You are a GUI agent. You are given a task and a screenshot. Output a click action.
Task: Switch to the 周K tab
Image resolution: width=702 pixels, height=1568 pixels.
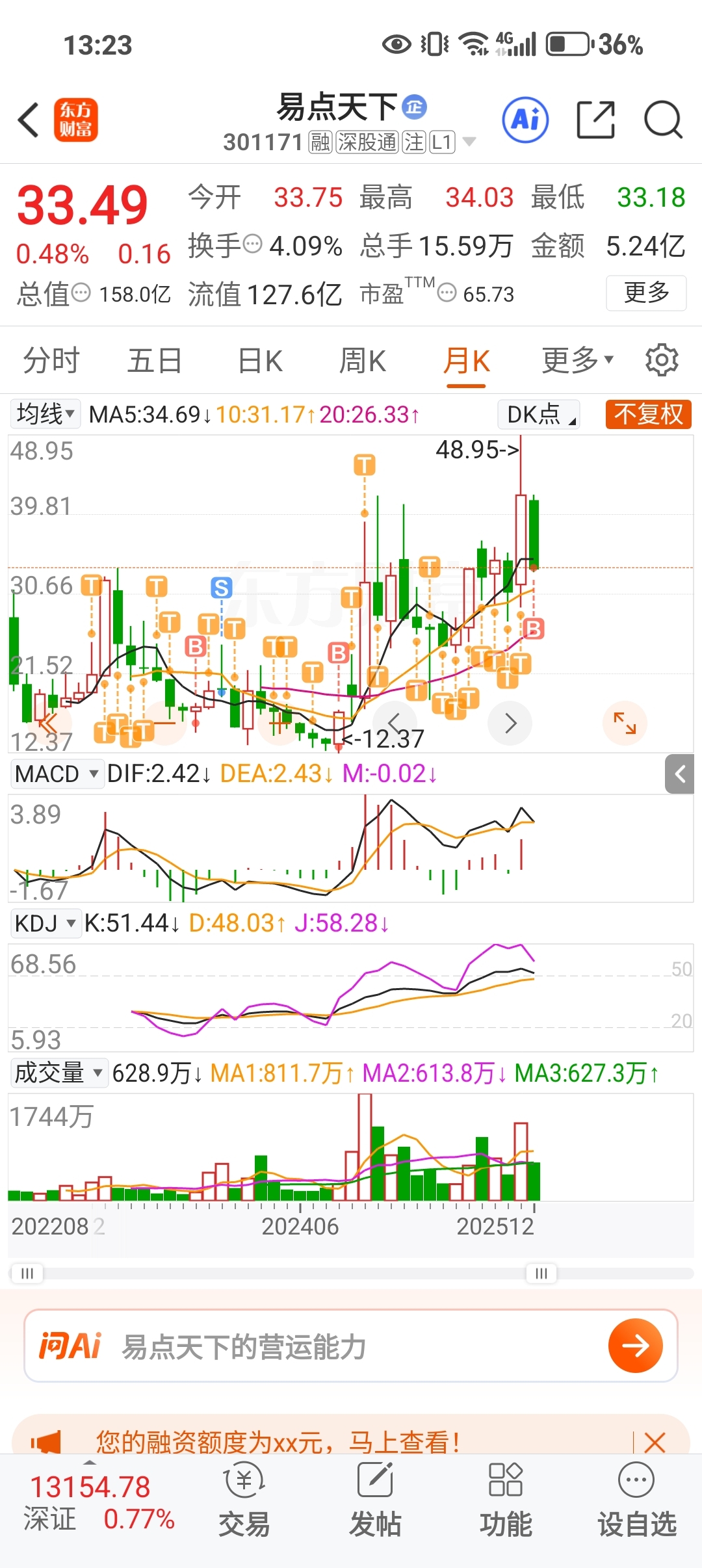pyautogui.click(x=363, y=360)
